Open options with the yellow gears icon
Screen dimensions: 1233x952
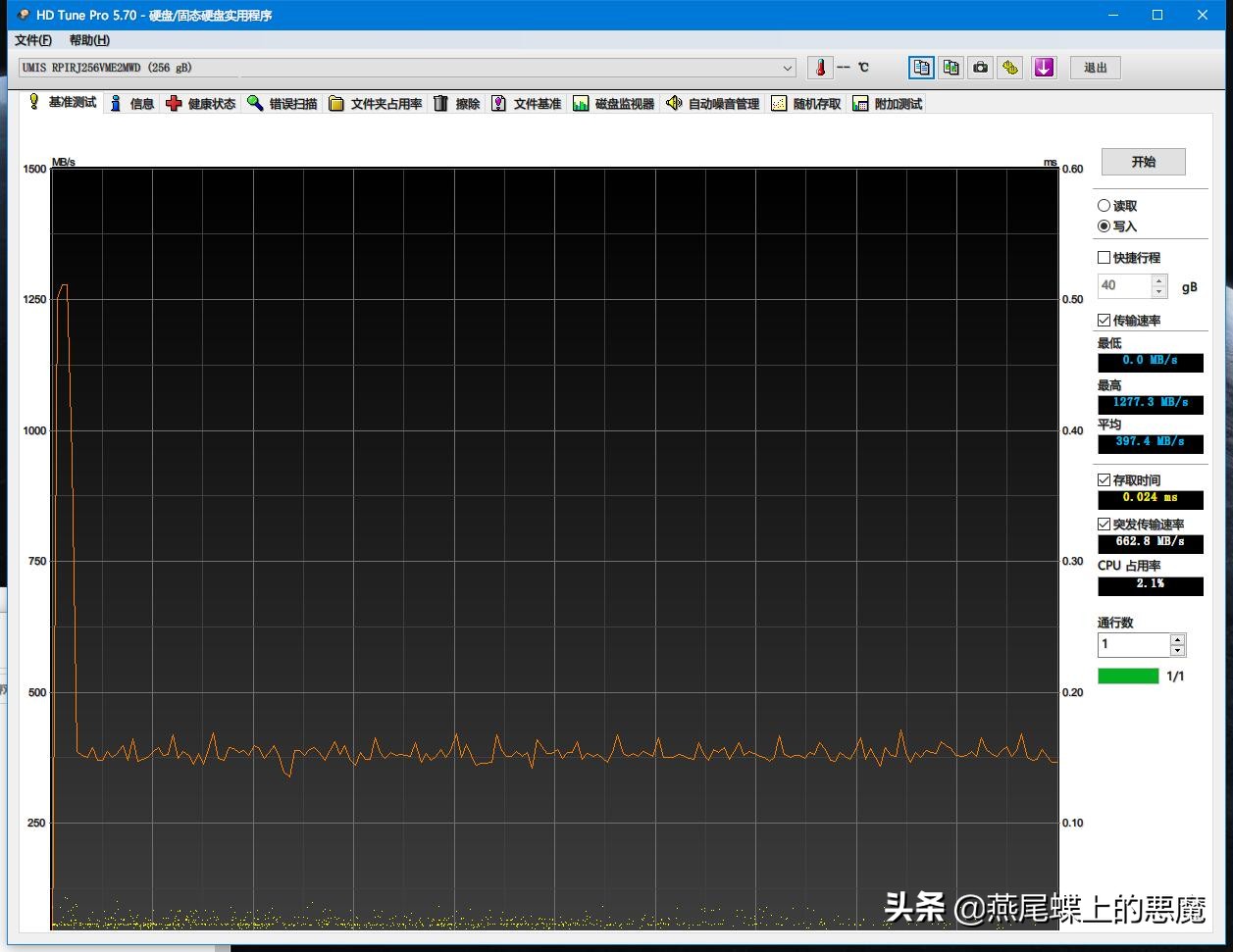coord(1011,68)
